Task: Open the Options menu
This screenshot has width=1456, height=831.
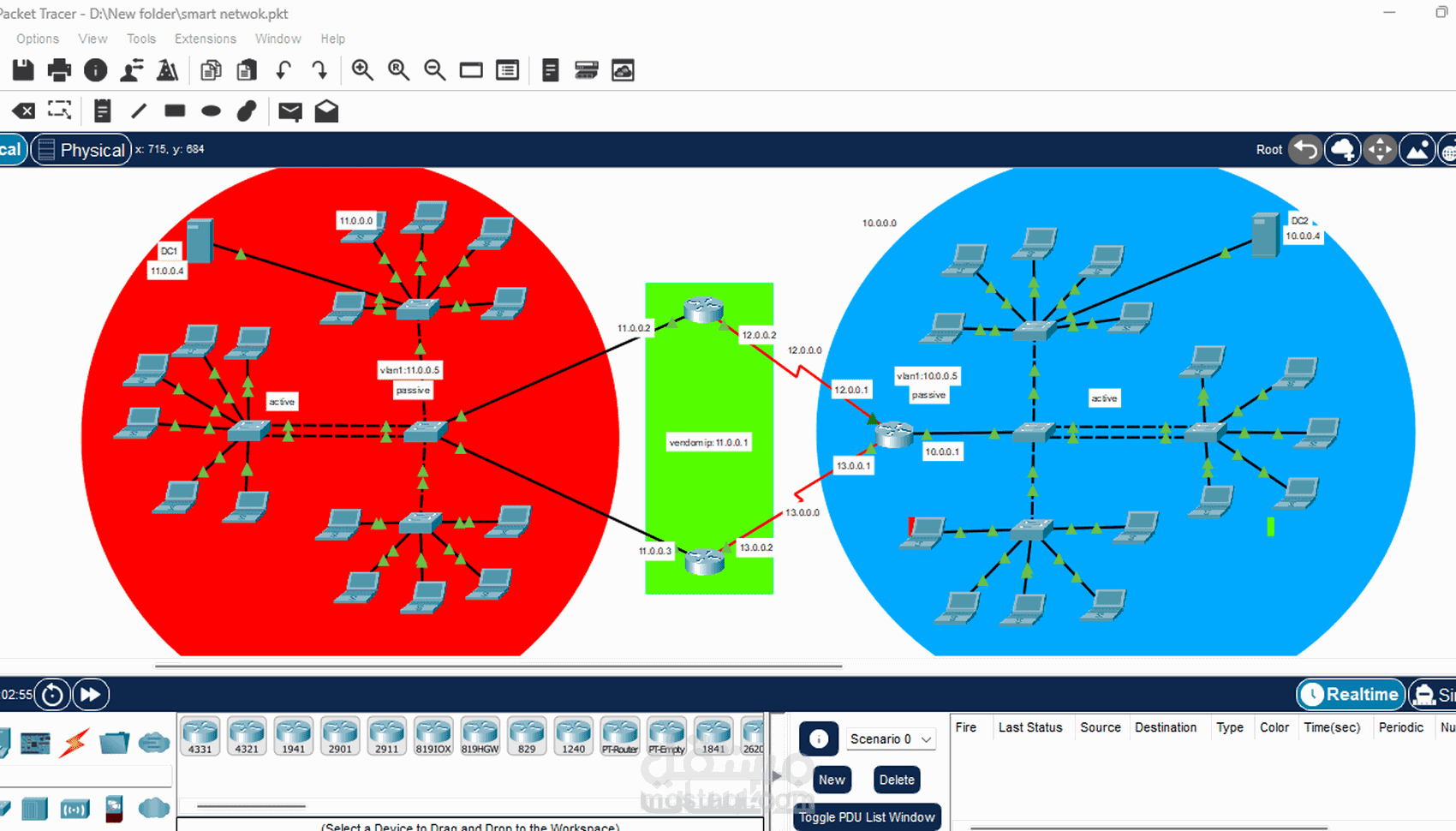Action: pyautogui.click(x=38, y=39)
